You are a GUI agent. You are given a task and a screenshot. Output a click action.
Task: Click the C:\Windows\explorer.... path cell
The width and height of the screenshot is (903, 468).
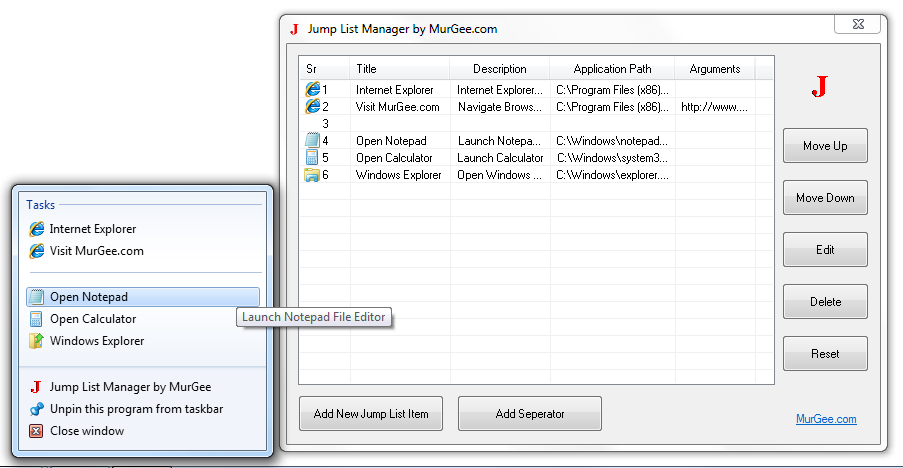coord(612,175)
